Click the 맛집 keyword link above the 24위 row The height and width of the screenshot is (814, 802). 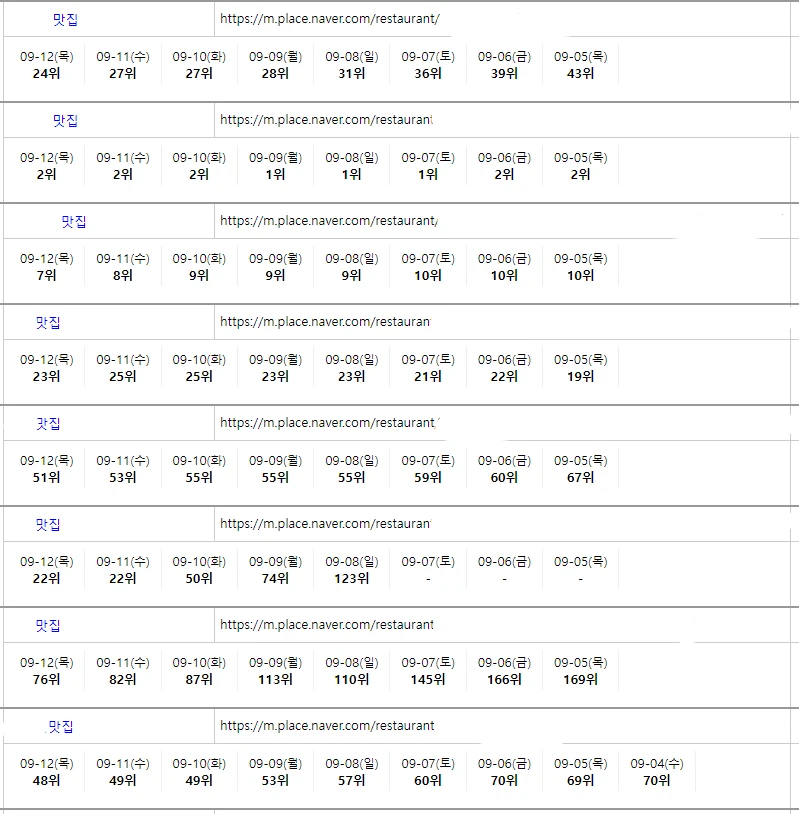(65, 20)
